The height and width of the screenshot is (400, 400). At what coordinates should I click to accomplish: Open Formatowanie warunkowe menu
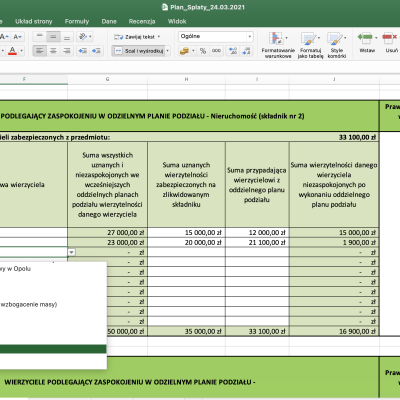click(x=278, y=45)
